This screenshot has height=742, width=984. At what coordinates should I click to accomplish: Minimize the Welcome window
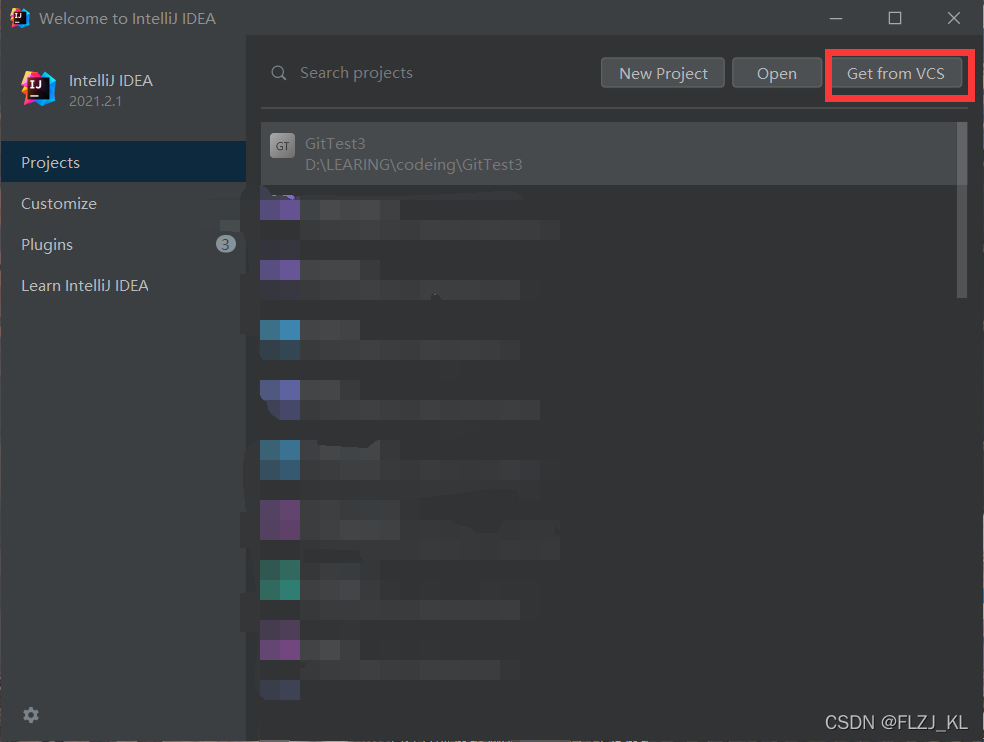(x=836, y=18)
